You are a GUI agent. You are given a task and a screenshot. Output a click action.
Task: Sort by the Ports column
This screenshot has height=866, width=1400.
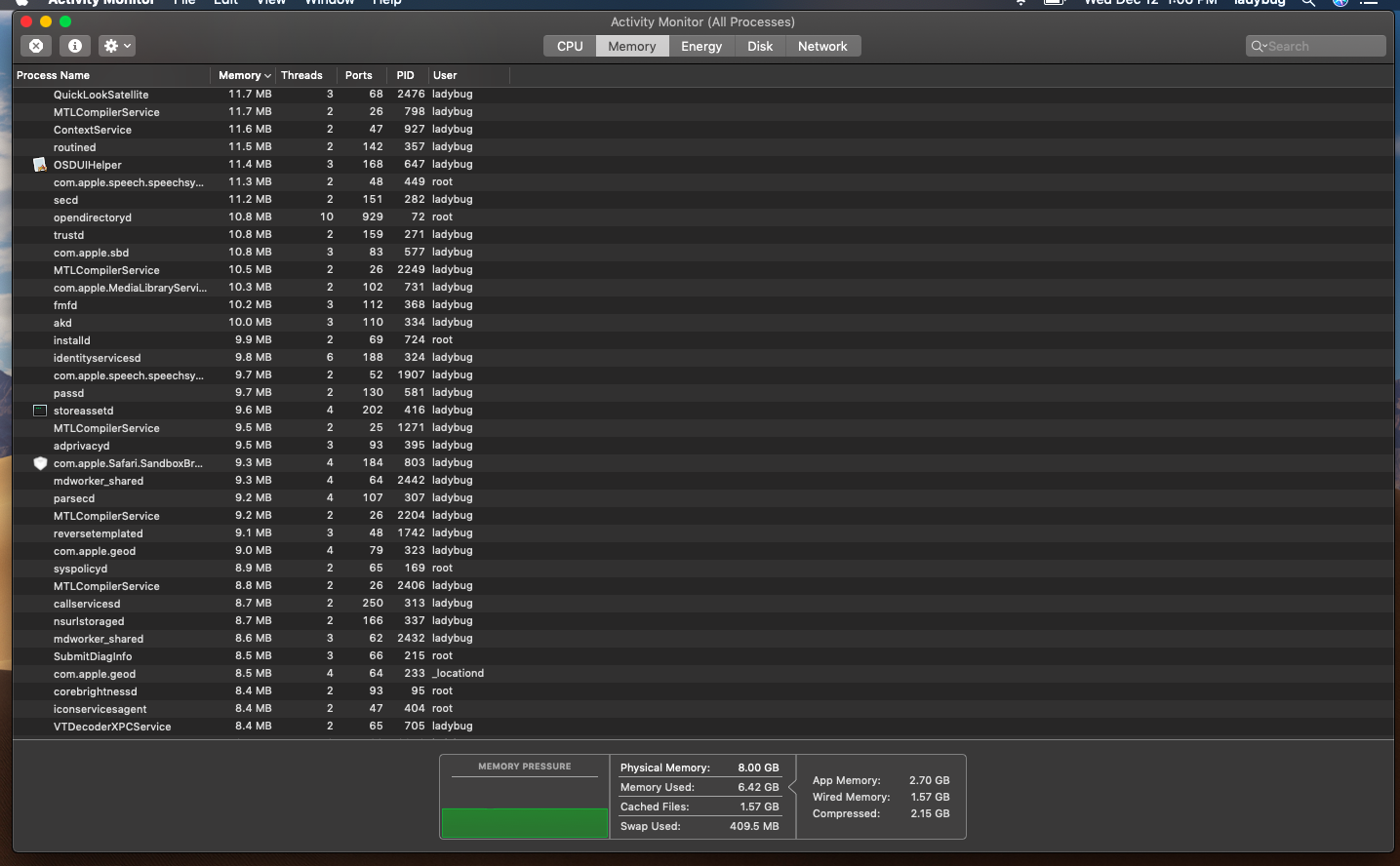[x=362, y=75]
